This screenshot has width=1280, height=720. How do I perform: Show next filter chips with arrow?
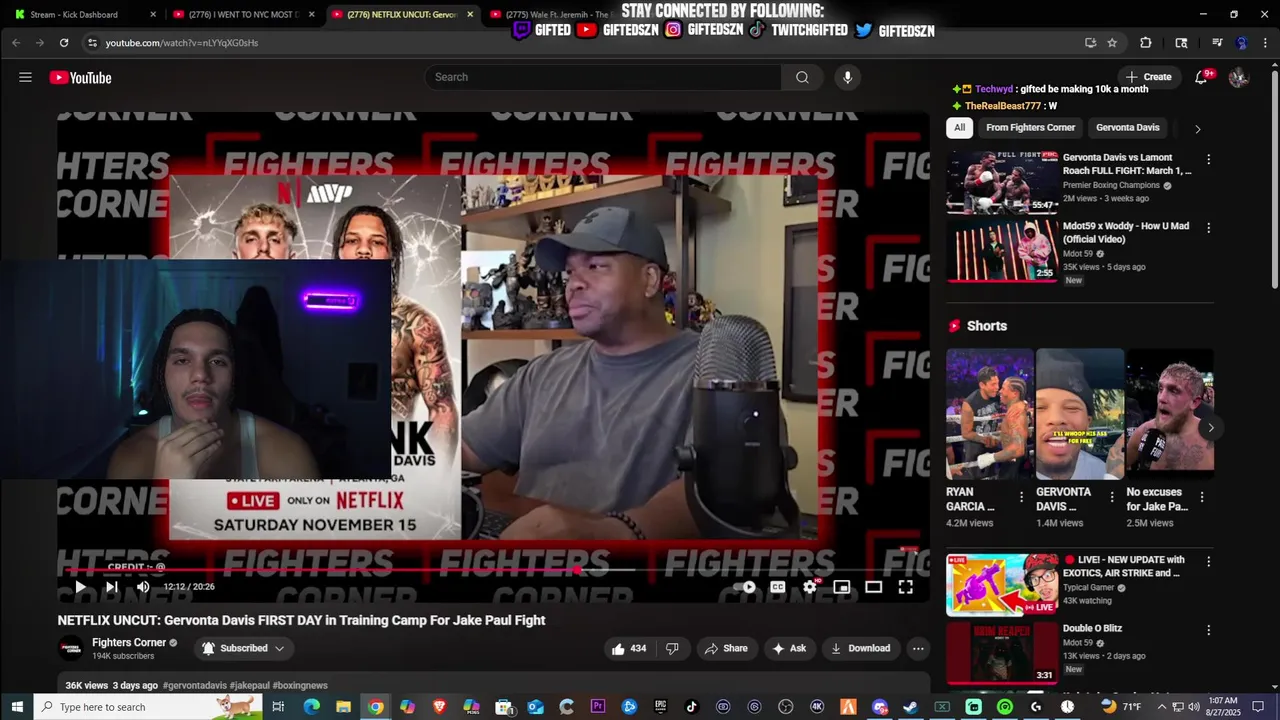click(1197, 128)
